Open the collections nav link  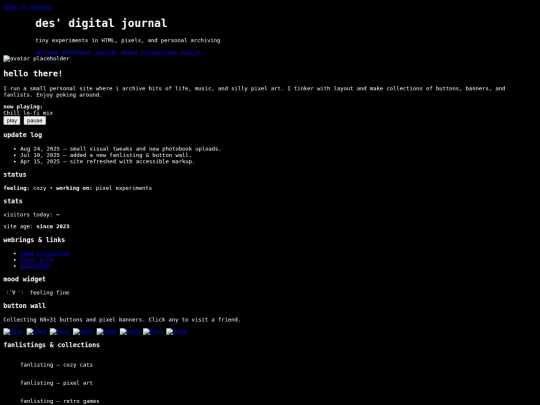159,52
